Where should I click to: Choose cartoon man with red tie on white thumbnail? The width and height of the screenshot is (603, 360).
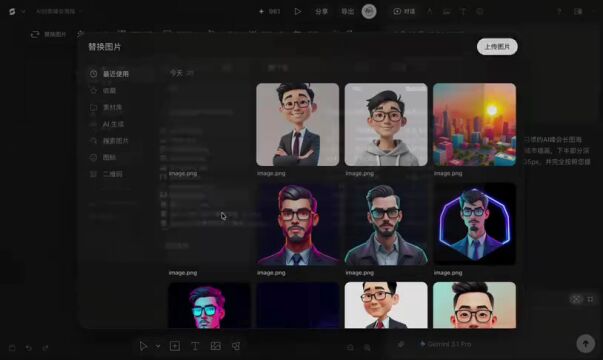pyautogui.click(x=386, y=305)
